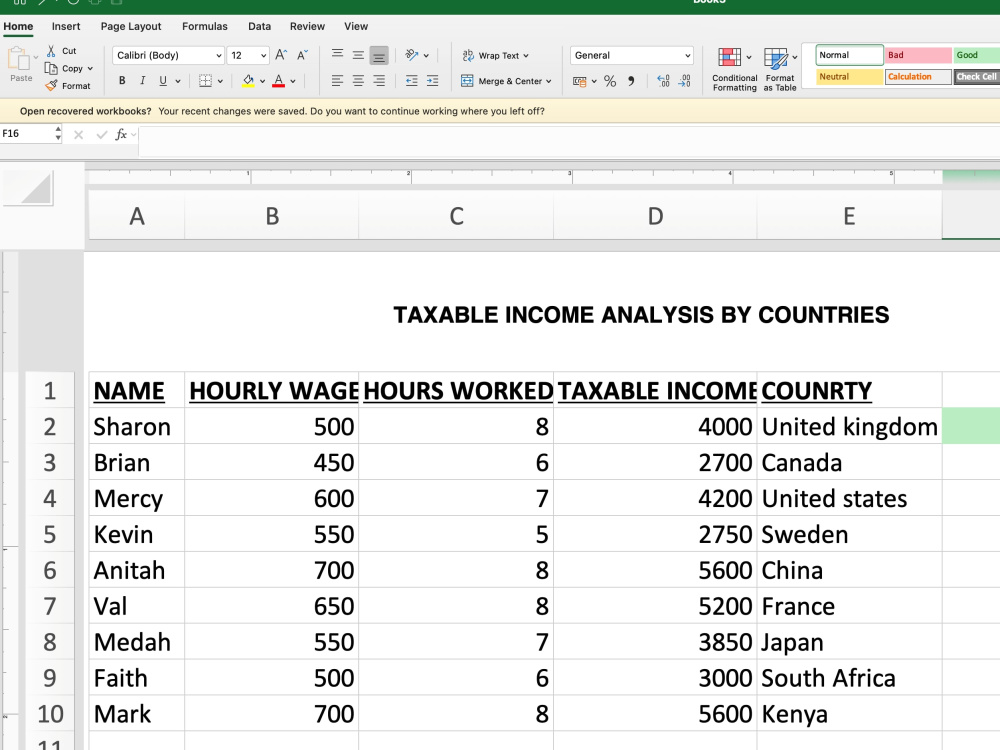Click the Name Box showing F16

(x=26, y=133)
